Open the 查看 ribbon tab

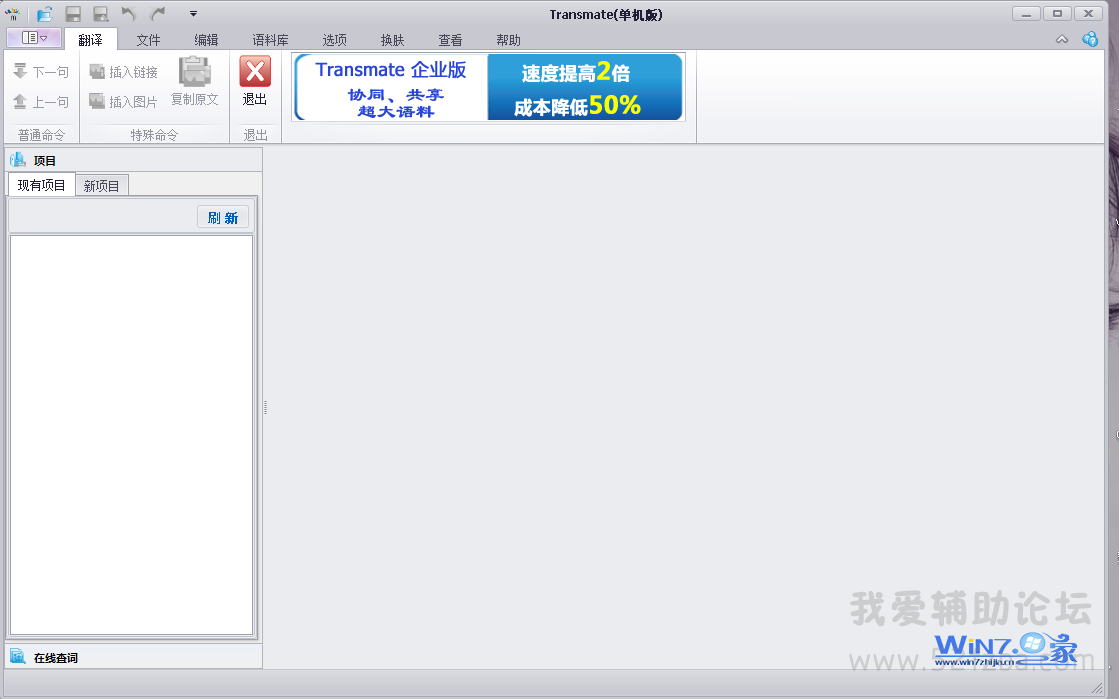point(450,40)
